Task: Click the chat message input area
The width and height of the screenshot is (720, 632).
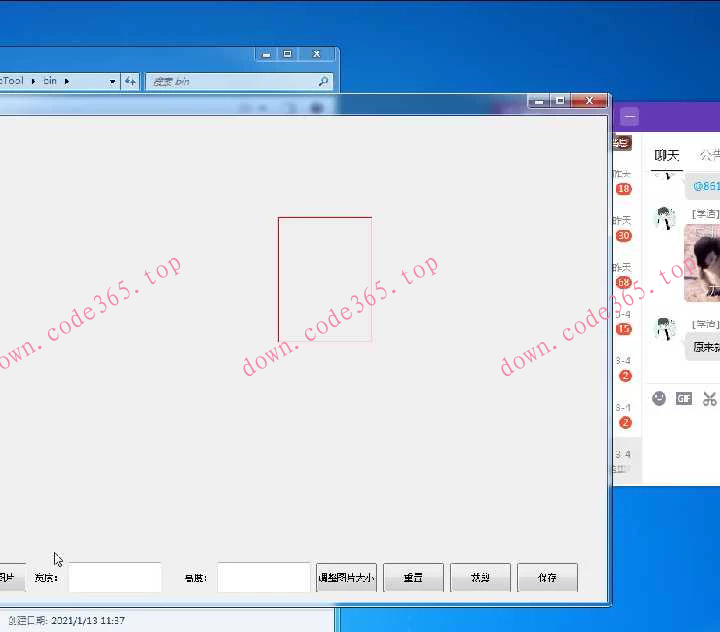Action: 683,446
